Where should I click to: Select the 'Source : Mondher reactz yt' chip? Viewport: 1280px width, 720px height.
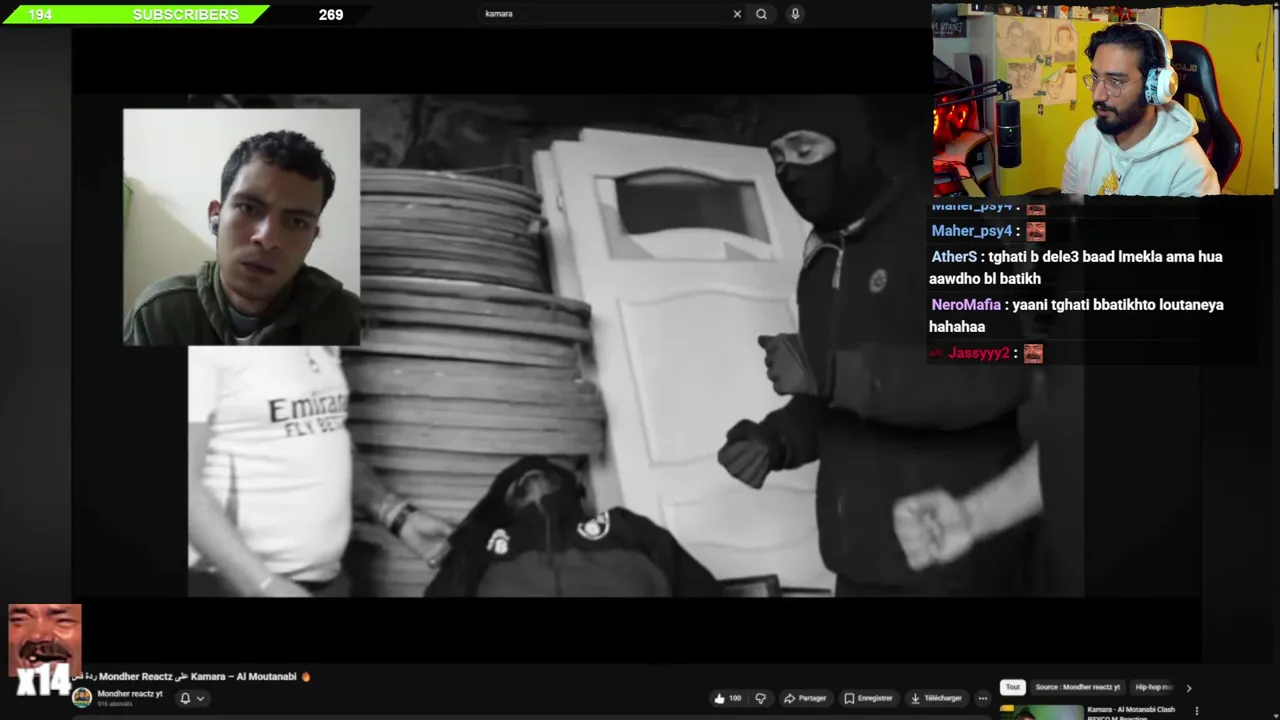click(x=1078, y=687)
